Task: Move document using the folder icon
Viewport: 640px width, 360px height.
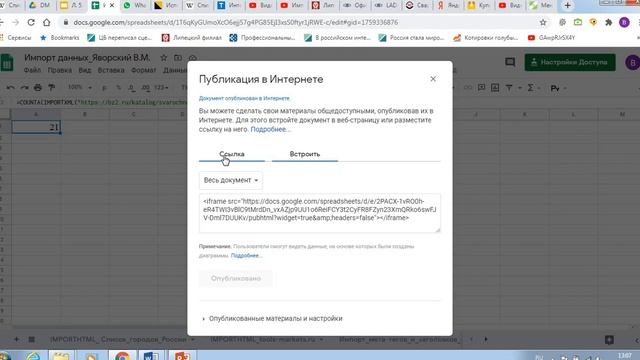Action: (178, 58)
